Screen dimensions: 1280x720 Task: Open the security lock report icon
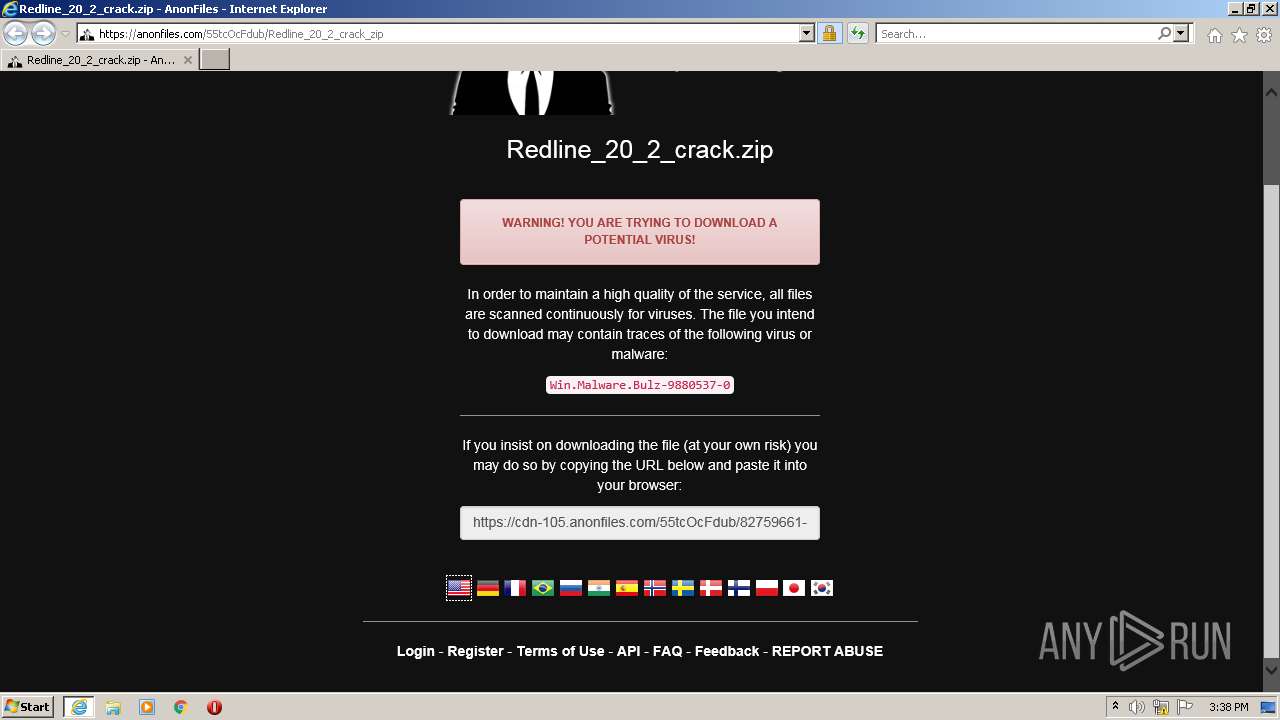829,34
